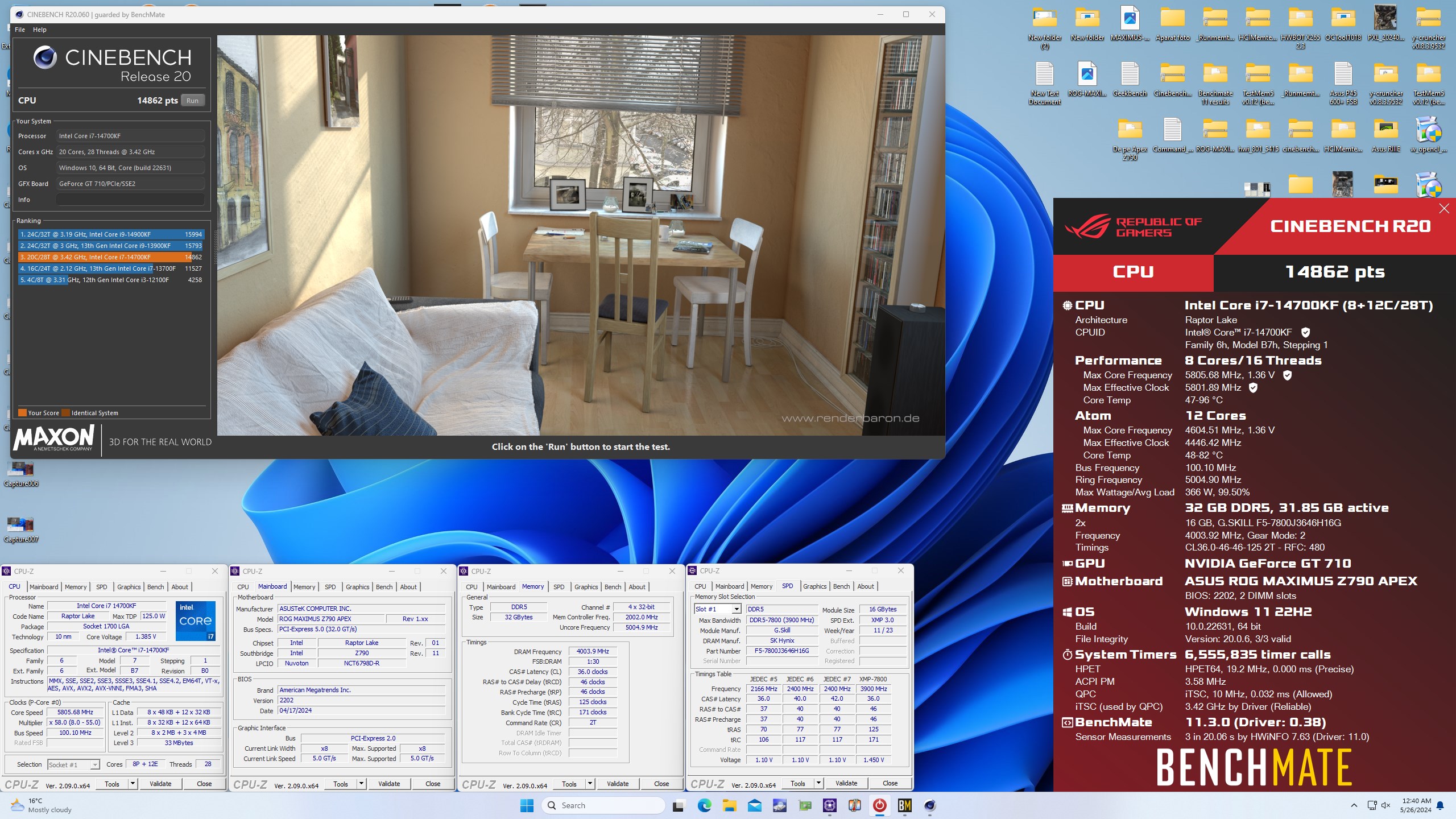
Task: Click the 14862 pts BenchMate score
Action: click(x=1334, y=272)
